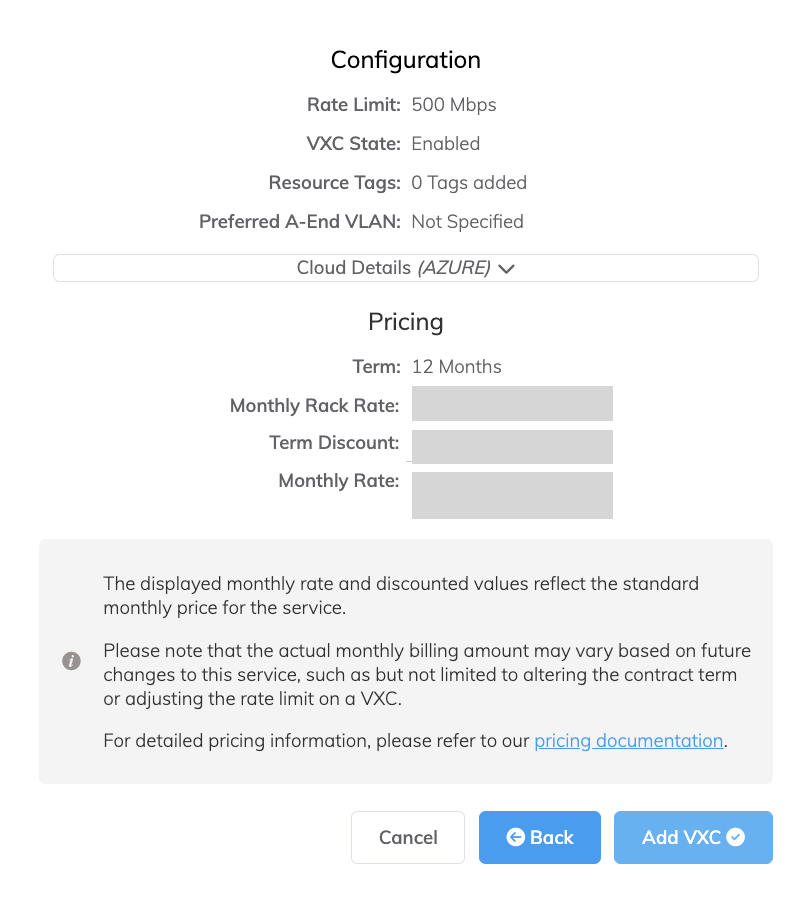Click the Enabled VXC State value

tap(446, 143)
